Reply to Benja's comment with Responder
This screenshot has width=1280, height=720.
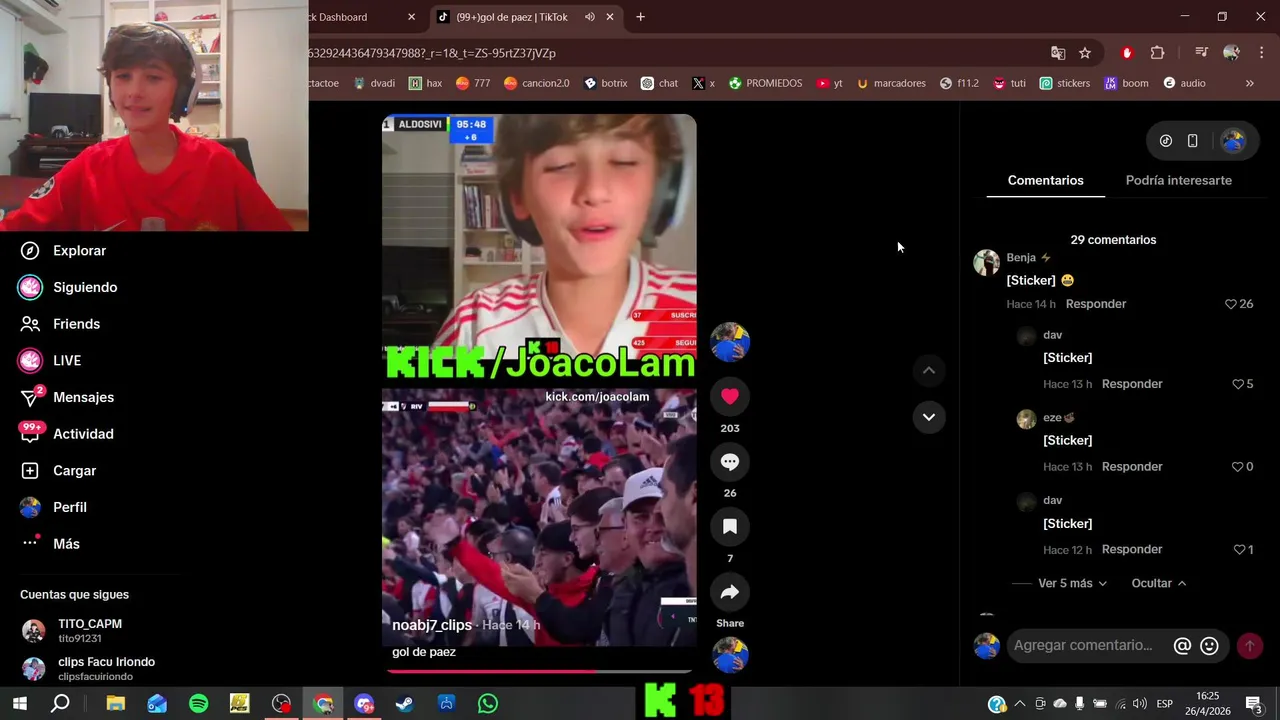click(x=1095, y=304)
